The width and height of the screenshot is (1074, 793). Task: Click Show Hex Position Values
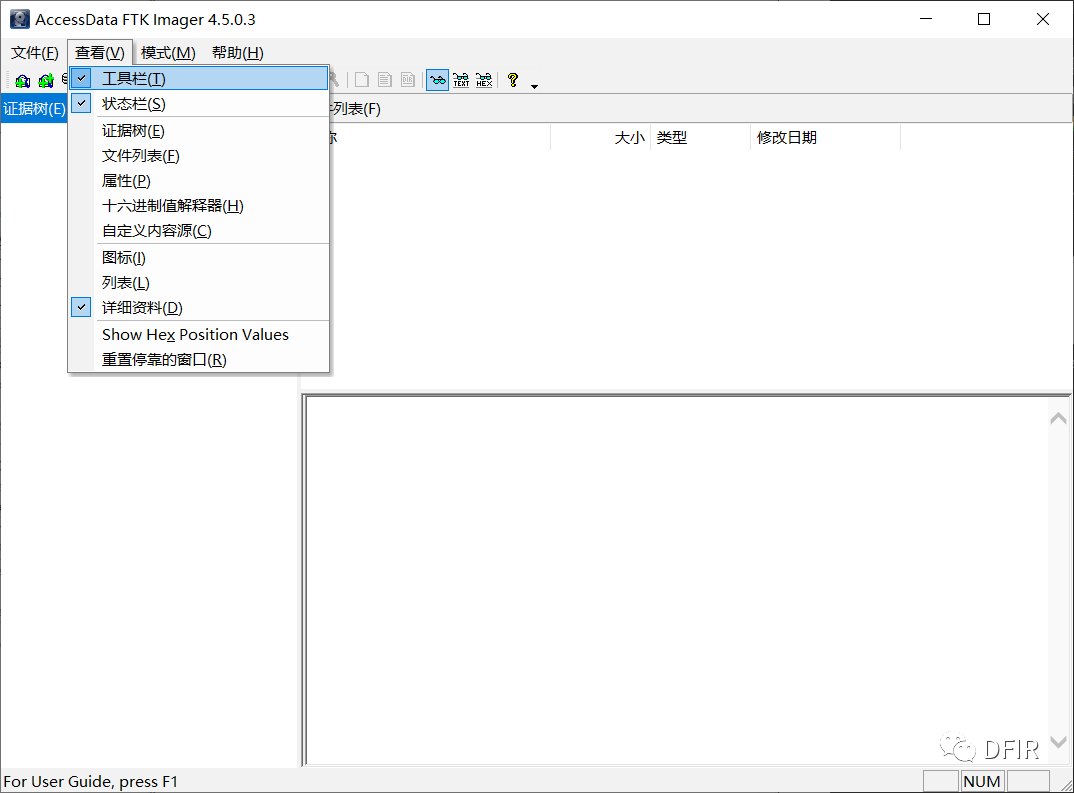tap(199, 334)
